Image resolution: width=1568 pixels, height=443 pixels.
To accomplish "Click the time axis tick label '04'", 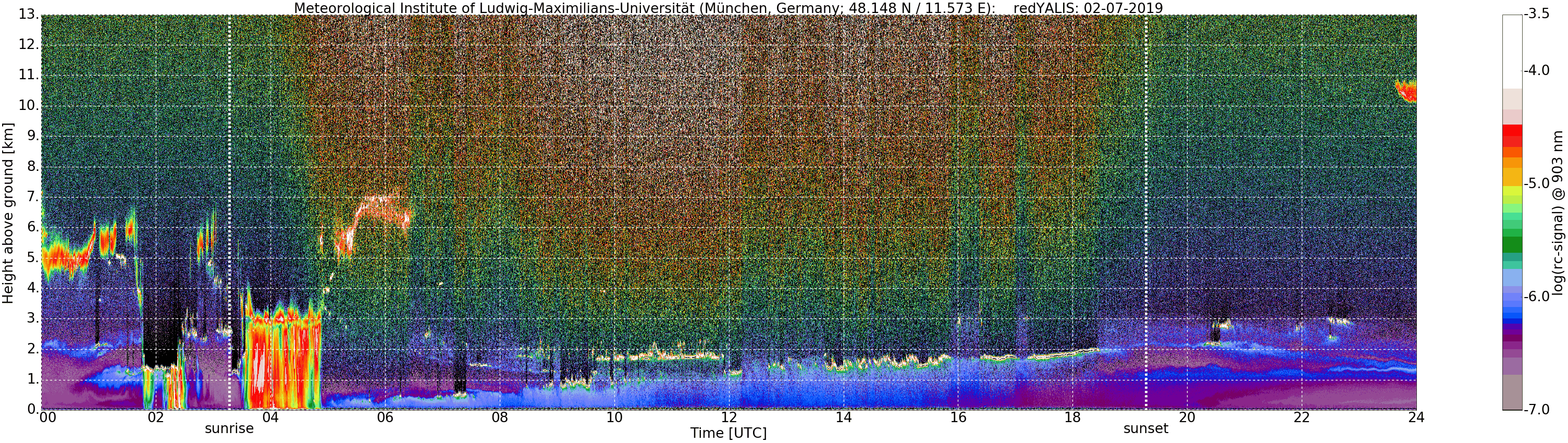I will point(270,417).
